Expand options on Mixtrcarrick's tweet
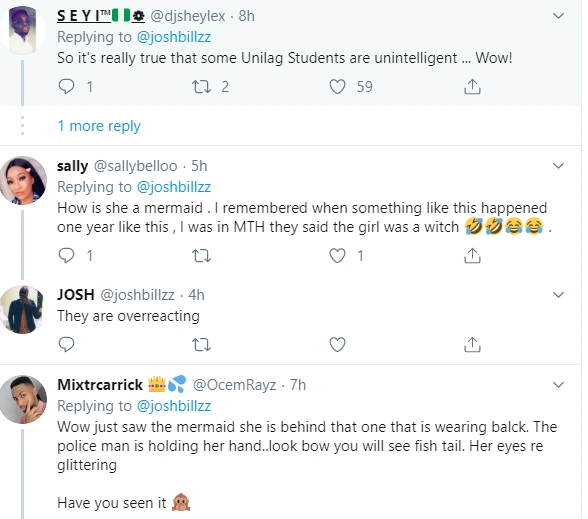This screenshot has width=588, height=519. click(x=558, y=385)
